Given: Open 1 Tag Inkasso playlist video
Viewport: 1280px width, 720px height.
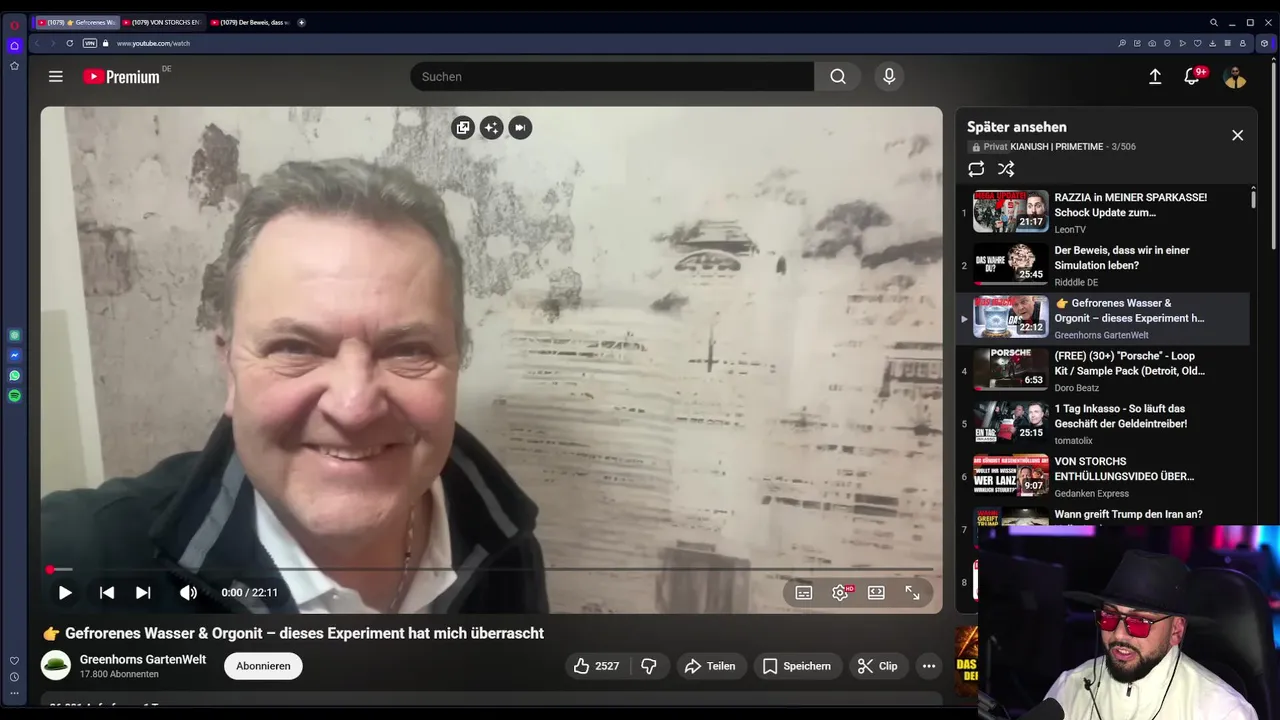Looking at the screenshot, I should 1103,424.
